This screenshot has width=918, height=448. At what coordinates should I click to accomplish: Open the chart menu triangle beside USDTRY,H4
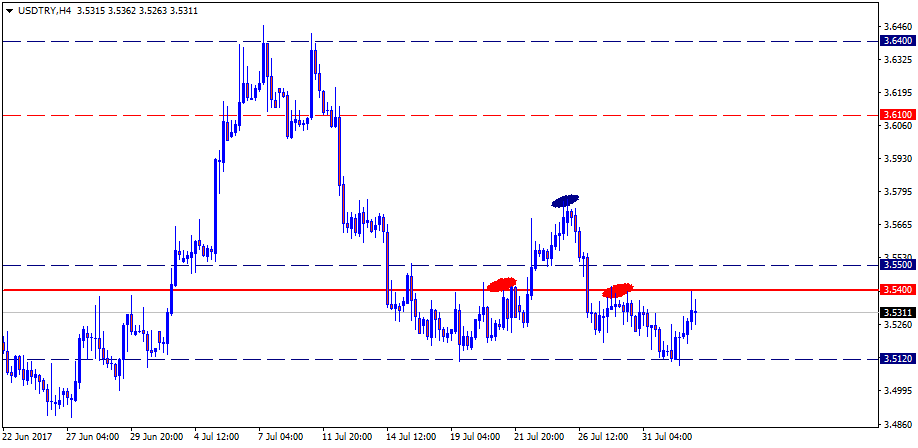coord(9,10)
